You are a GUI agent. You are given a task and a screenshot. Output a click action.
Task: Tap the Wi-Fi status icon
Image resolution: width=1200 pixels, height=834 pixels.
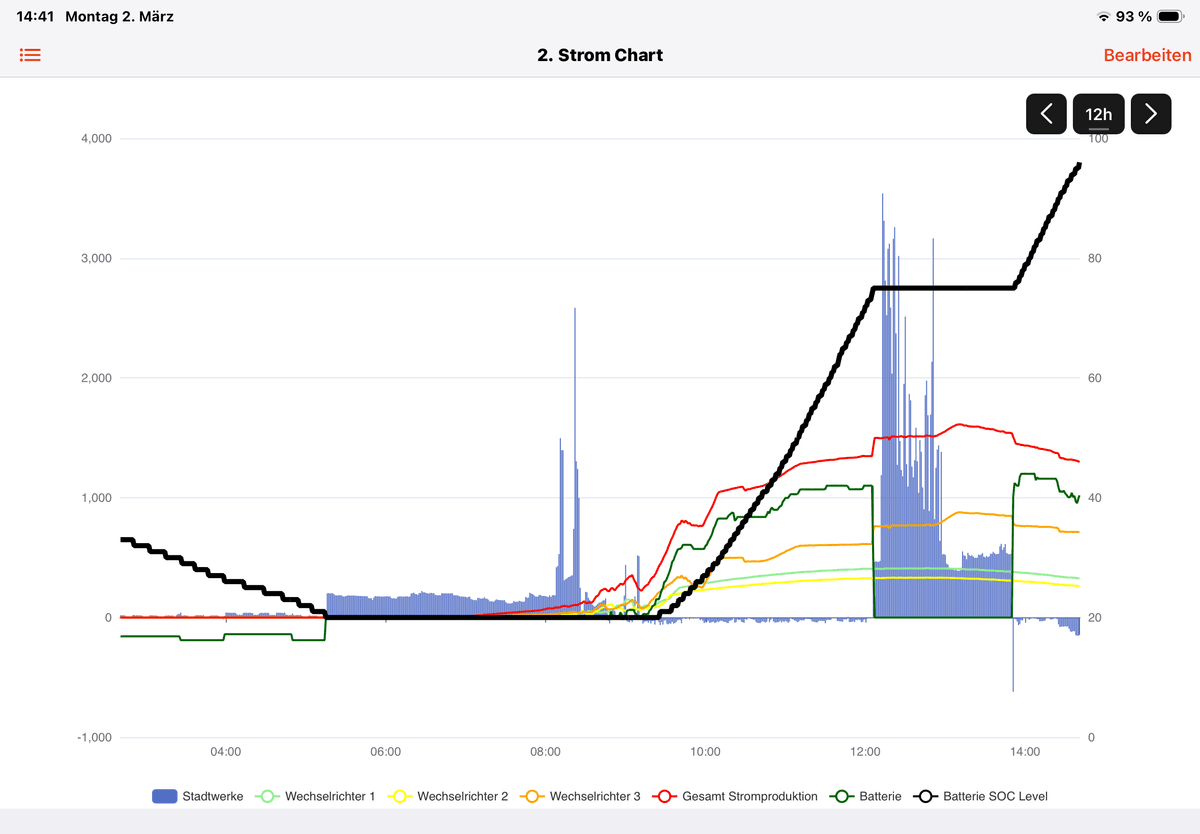1103,16
